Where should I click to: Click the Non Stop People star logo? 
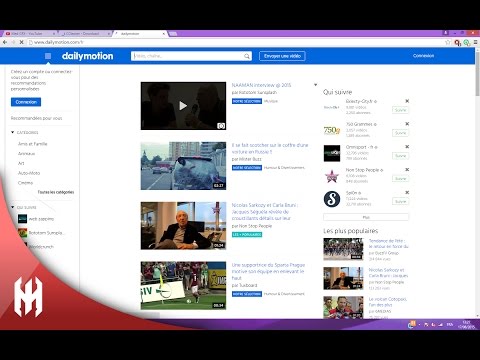332,176
